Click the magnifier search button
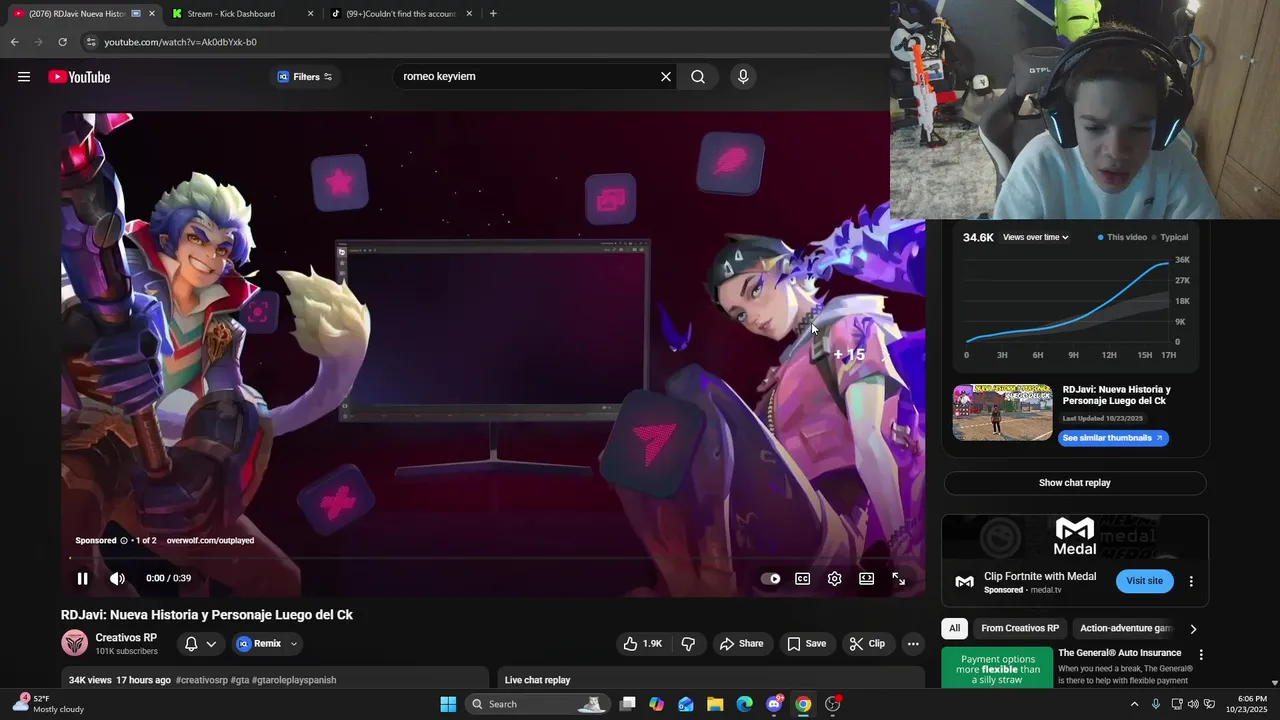The width and height of the screenshot is (1280, 720). [x=698, y=77]
